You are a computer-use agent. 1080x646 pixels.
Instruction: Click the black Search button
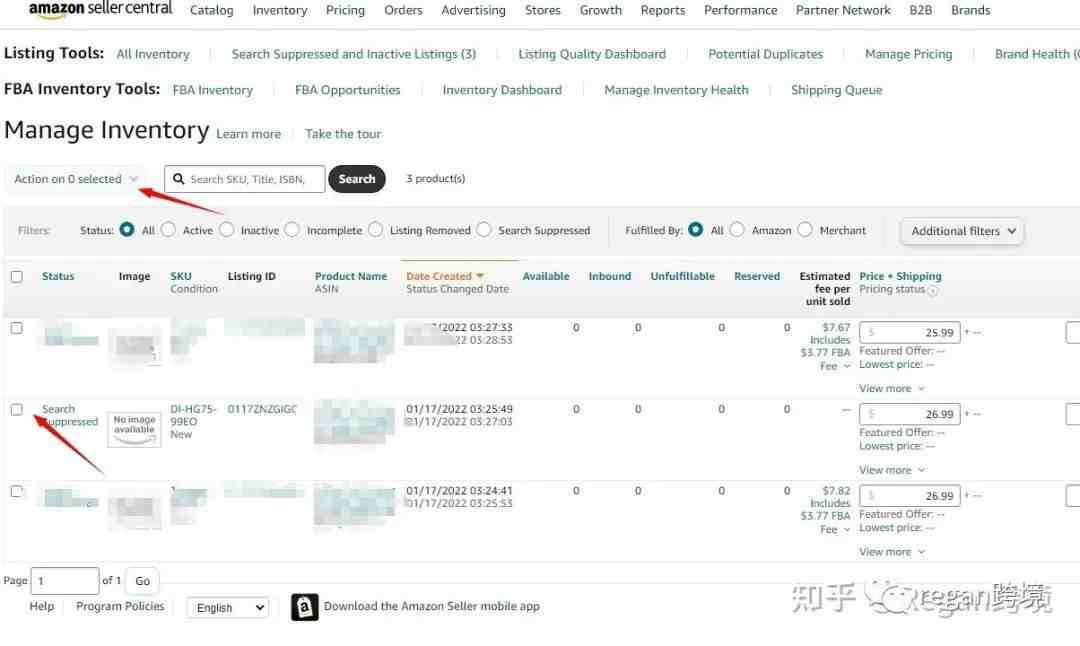pos(357,179)
